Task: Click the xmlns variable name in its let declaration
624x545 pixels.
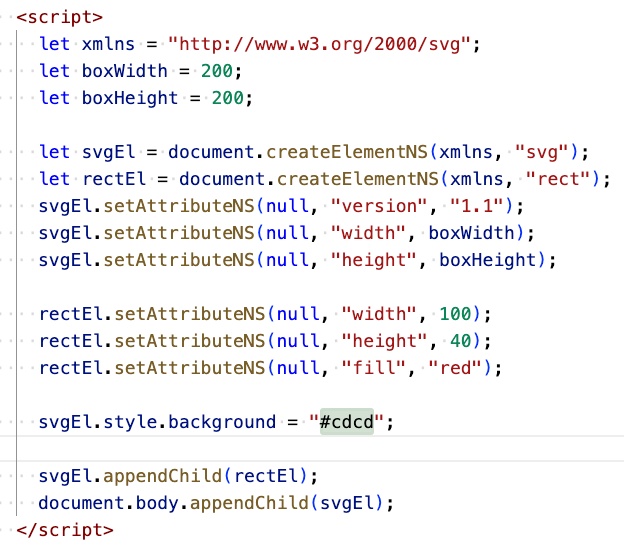Action: (x=108, y=44)
